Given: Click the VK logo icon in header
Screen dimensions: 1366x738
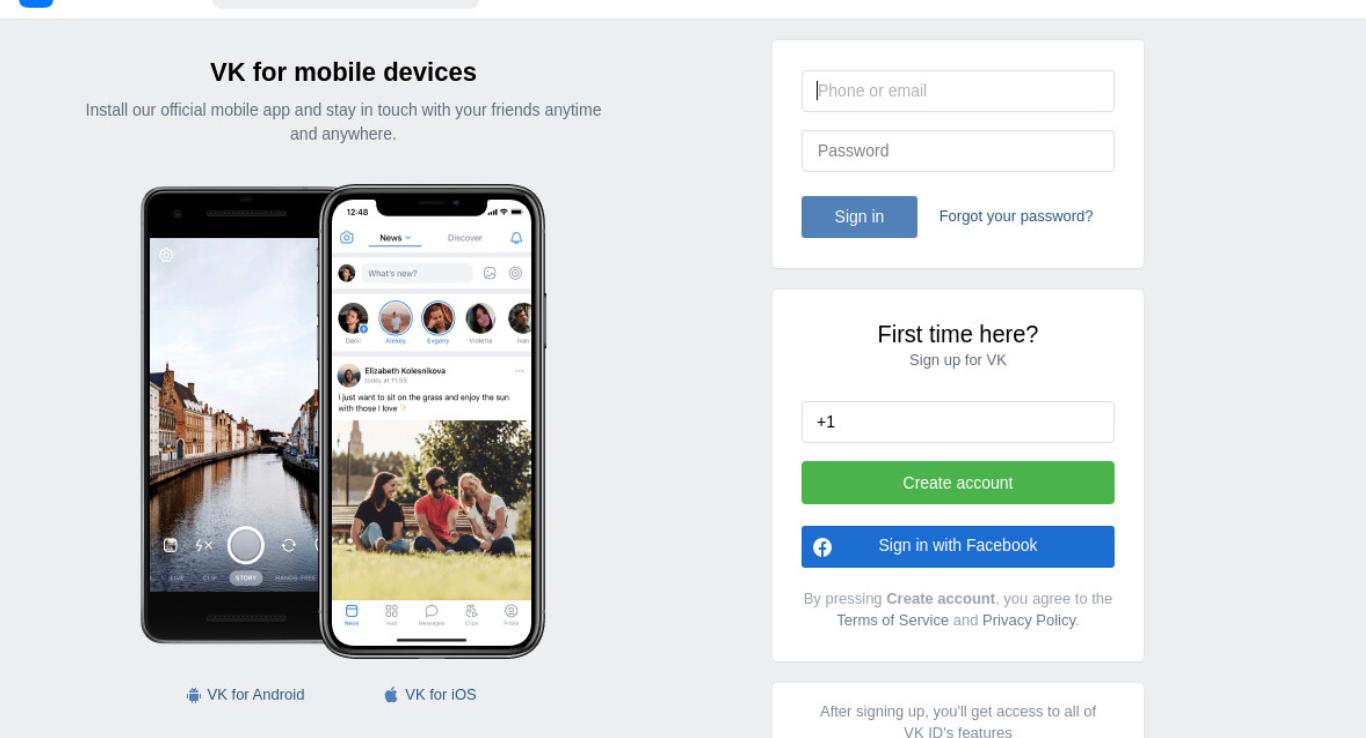Looking at the screenshot, I should [36, 3].
